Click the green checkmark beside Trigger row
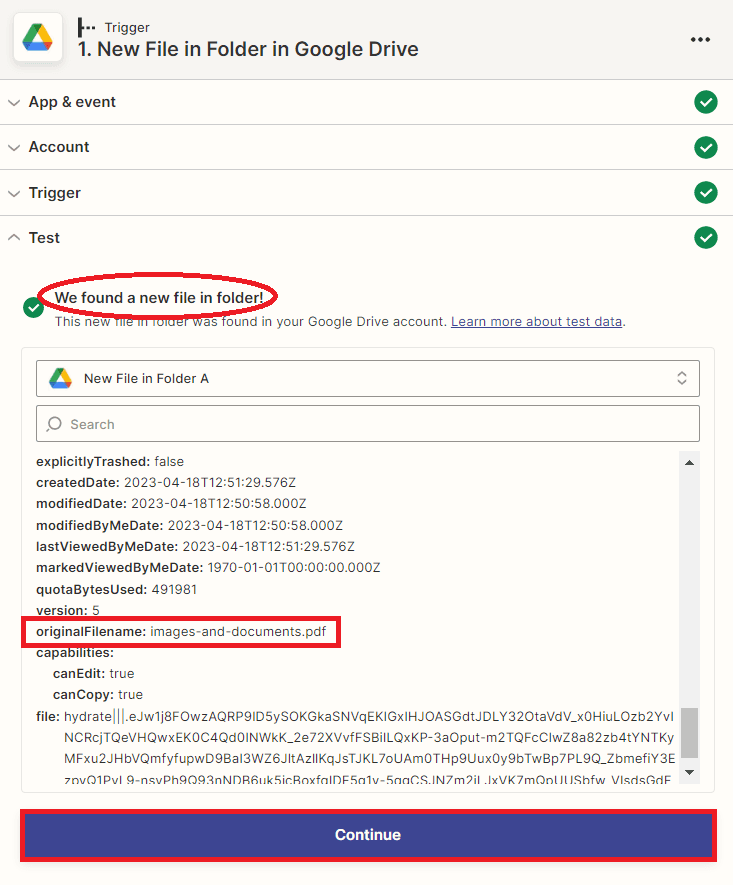Image resolution: width=733 pixels, height=885 pixels. 706,192
